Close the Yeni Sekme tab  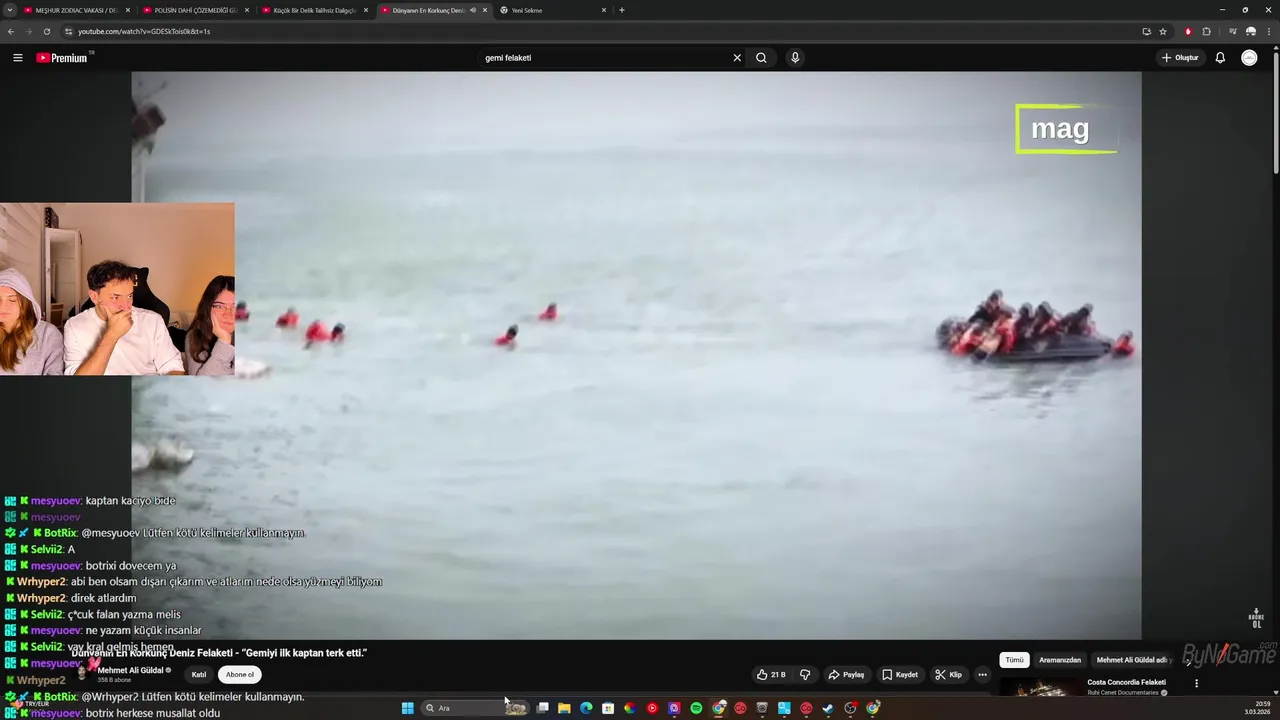(x=604, y=10)
